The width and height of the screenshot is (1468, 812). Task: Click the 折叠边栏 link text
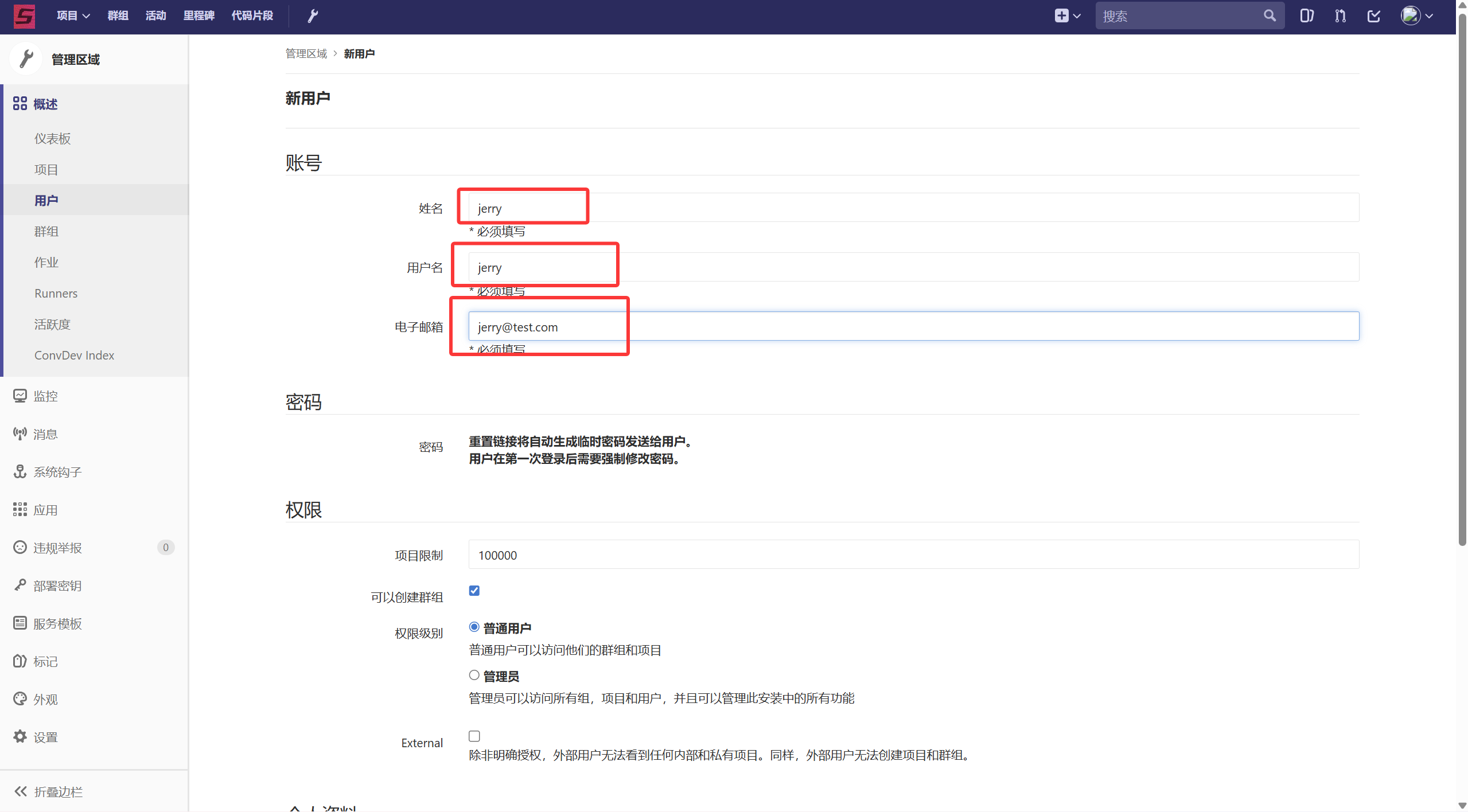coord(58,791)
